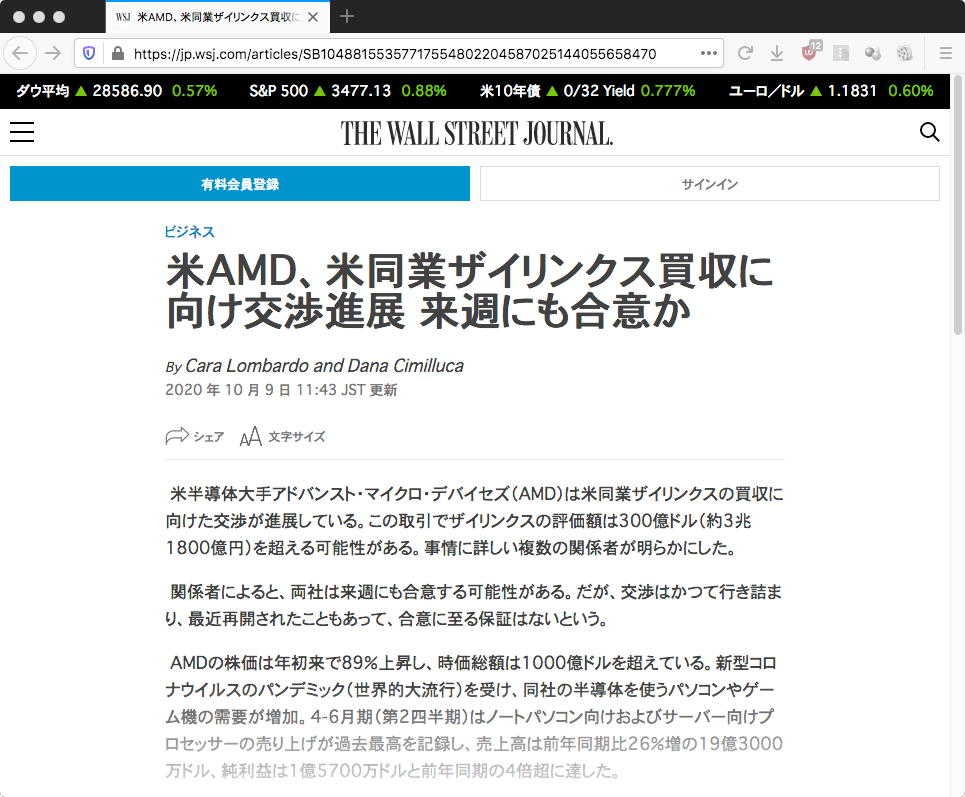Open the browser downloads panel
Viewport: 965px width, 797px height.
[777, 54]
